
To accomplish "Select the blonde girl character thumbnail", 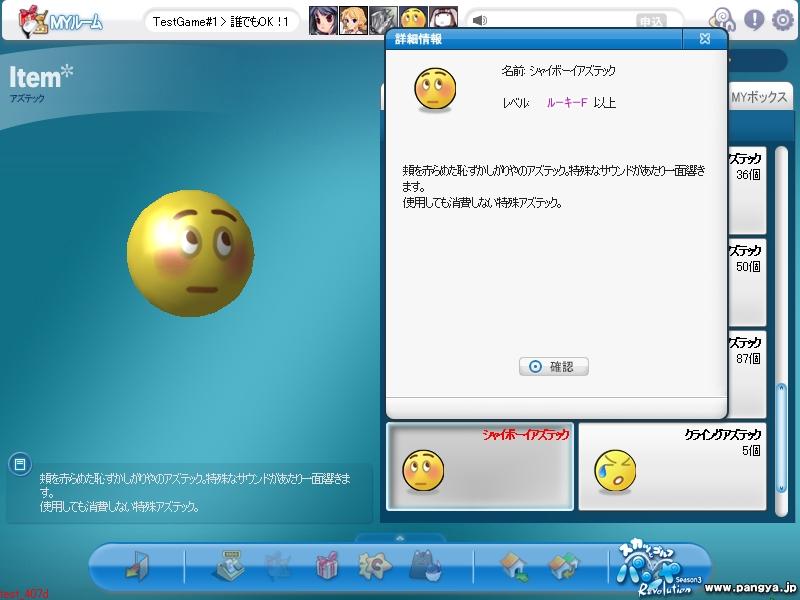I will pos(353,20).
